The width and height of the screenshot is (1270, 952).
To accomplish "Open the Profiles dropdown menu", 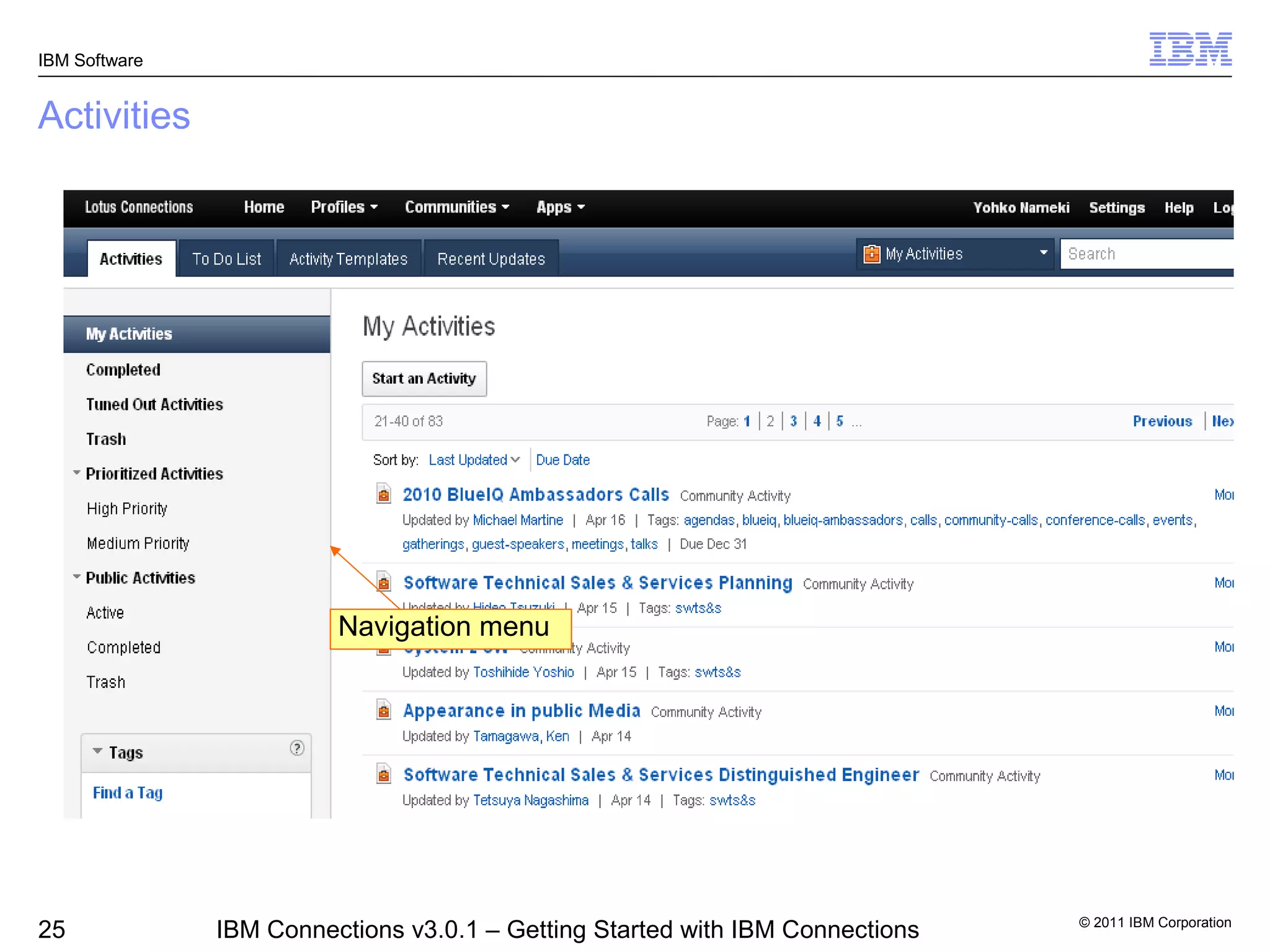I will [x=344, y=207].
